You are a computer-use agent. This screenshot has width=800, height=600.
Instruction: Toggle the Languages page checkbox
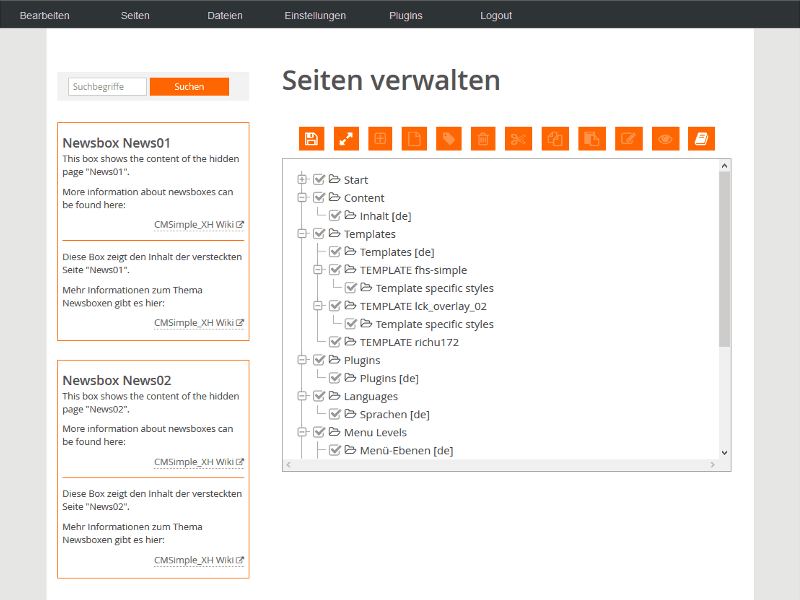(319, 396)
